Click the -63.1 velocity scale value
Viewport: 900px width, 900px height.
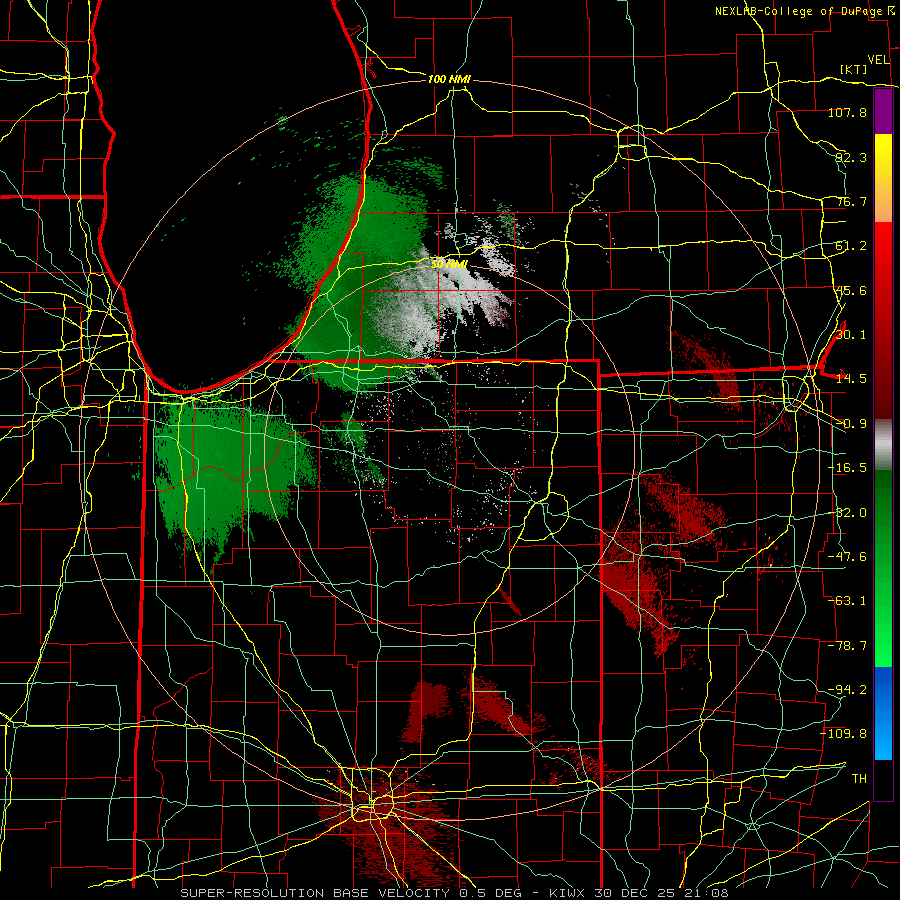(x=847, y=601)
